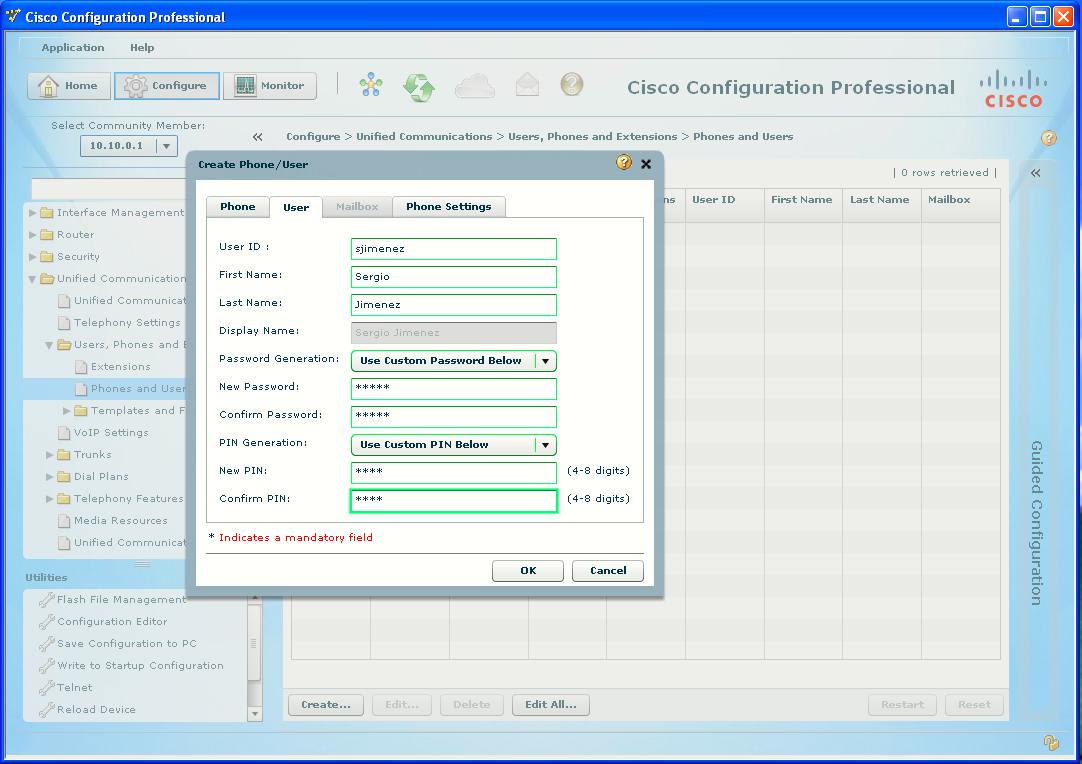This screenshot has height=764, width=1082.
Task: Click the Utilities scrollbar down arrow
Action: click(x=255, y=714)
